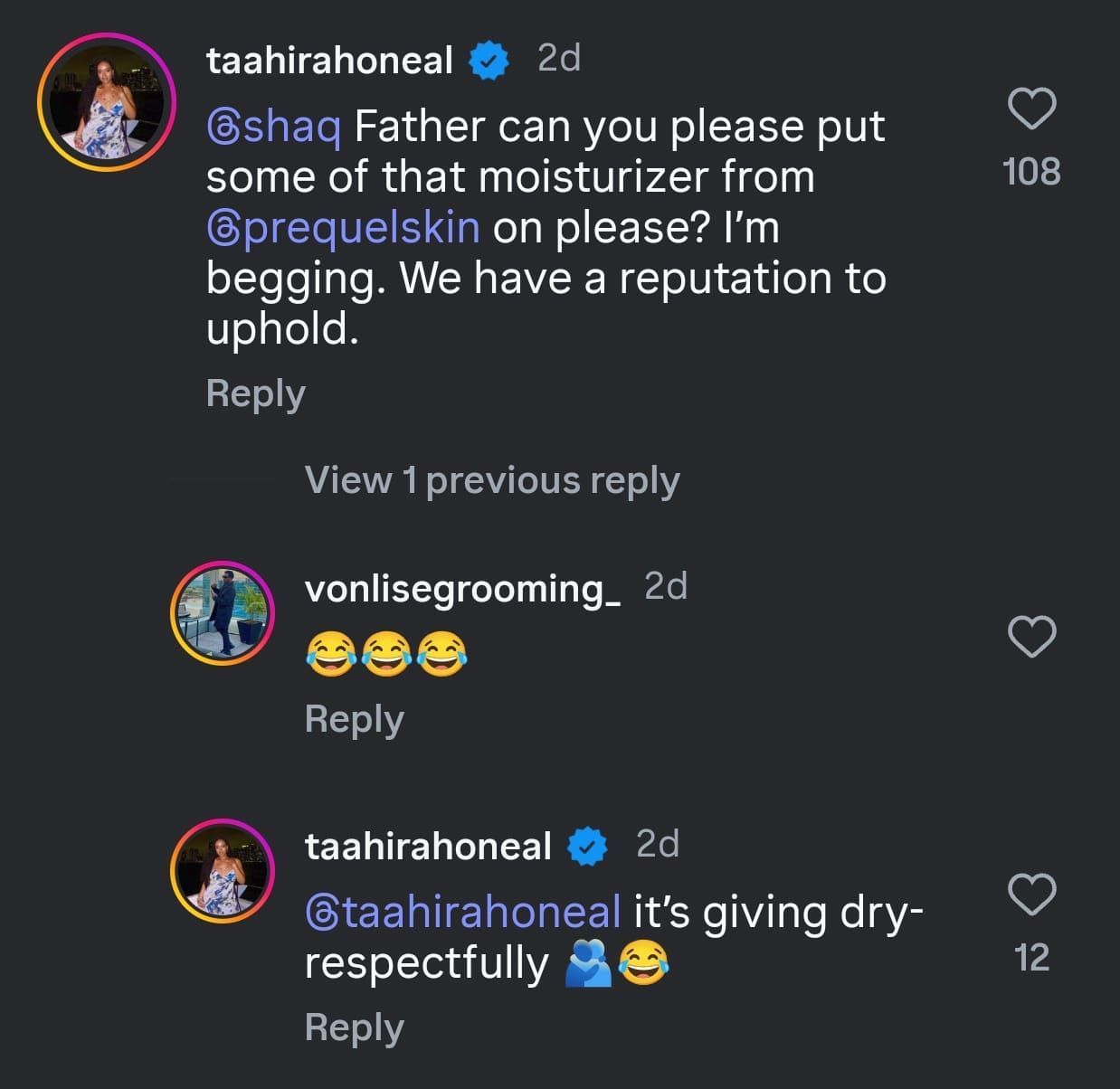The image size is (1120, 1089).
Task: Like vonlisegrooming_'s laughing emoji comment
Action: pyautogui.click(x=1031, y=637)
